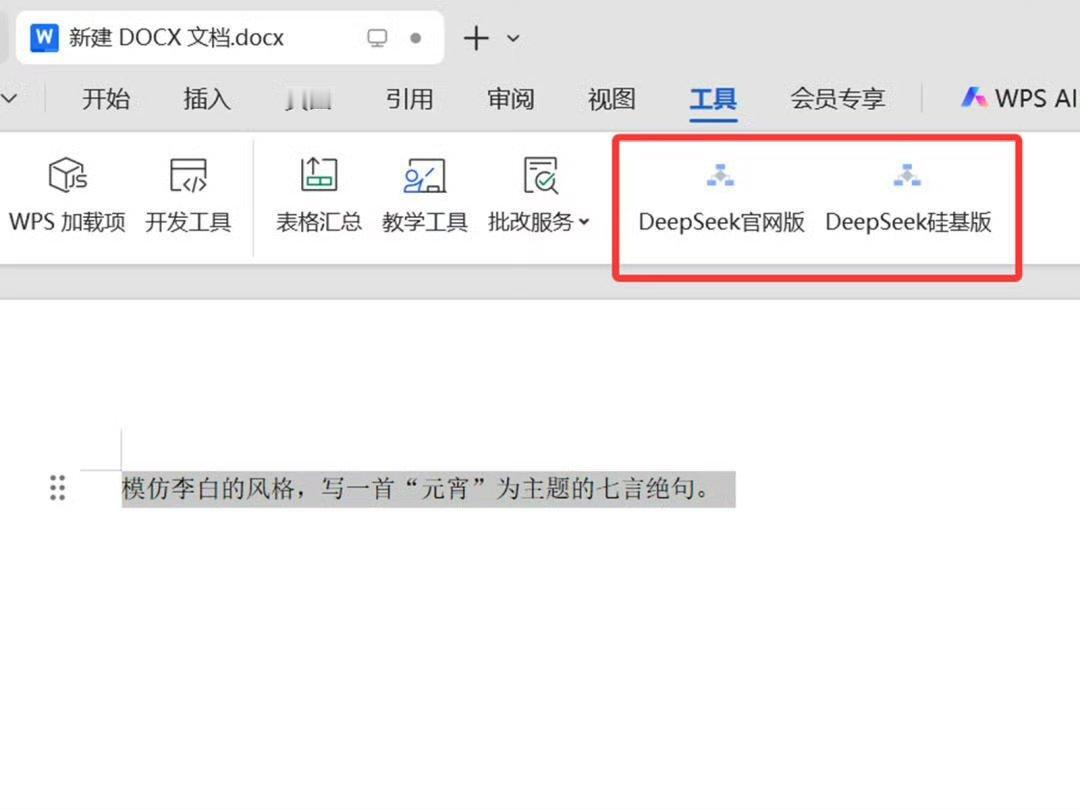Open the 会员专享 tab
The width and height of the screenshot is (1080, 810).
click(838, 98)
